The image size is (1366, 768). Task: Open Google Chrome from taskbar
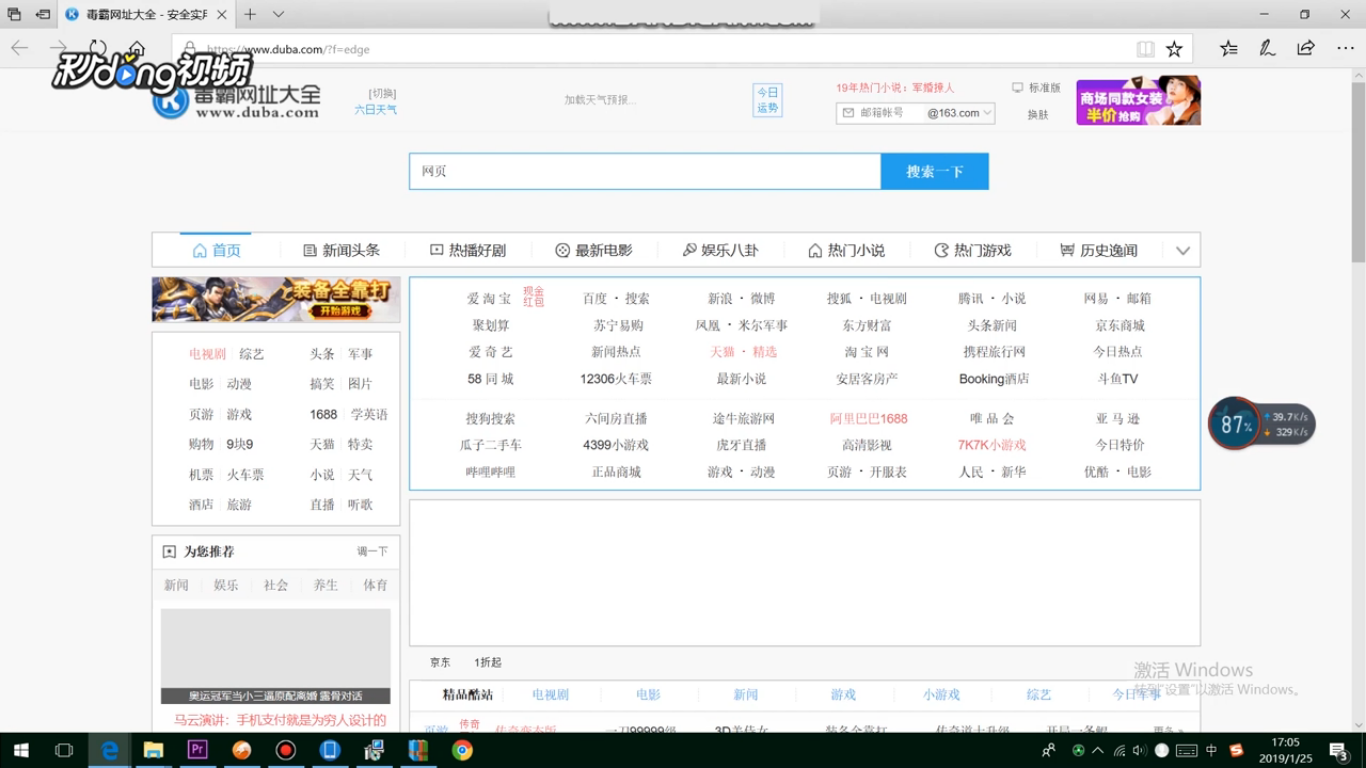[462, 750]
